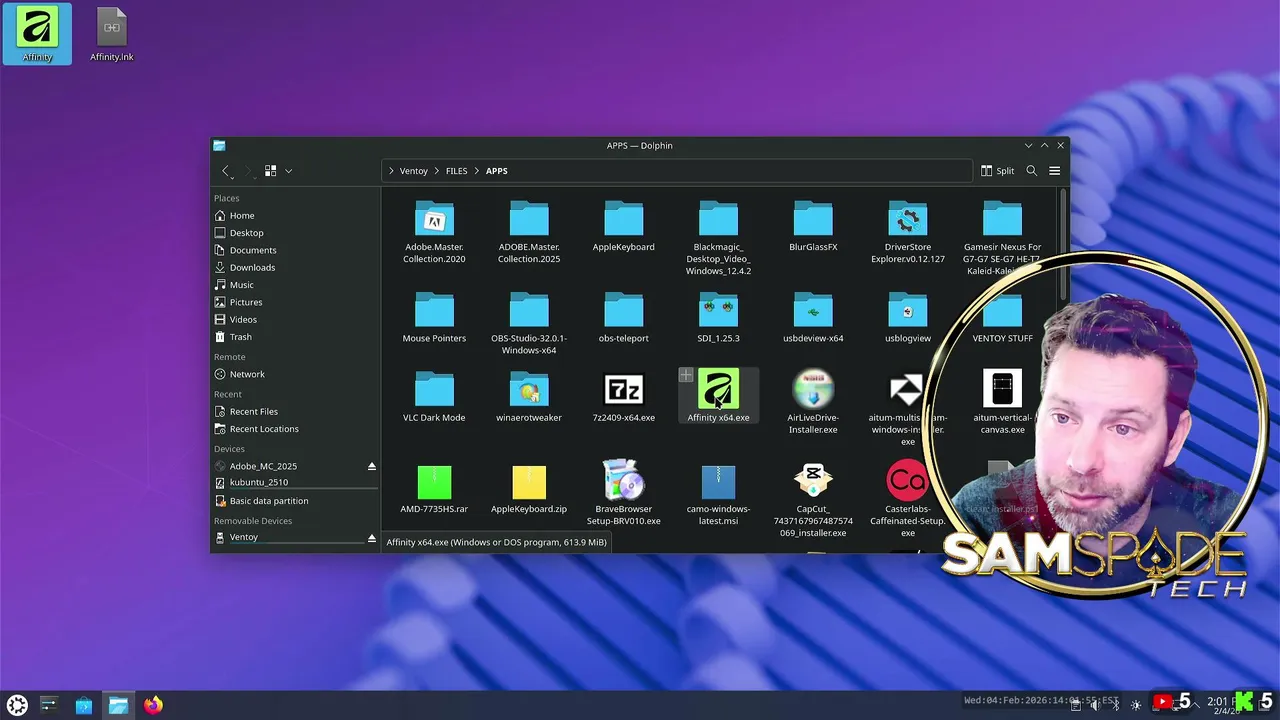Expand breadcrumb chevron before FILES
1280x720 pixels.
point(437,171)
